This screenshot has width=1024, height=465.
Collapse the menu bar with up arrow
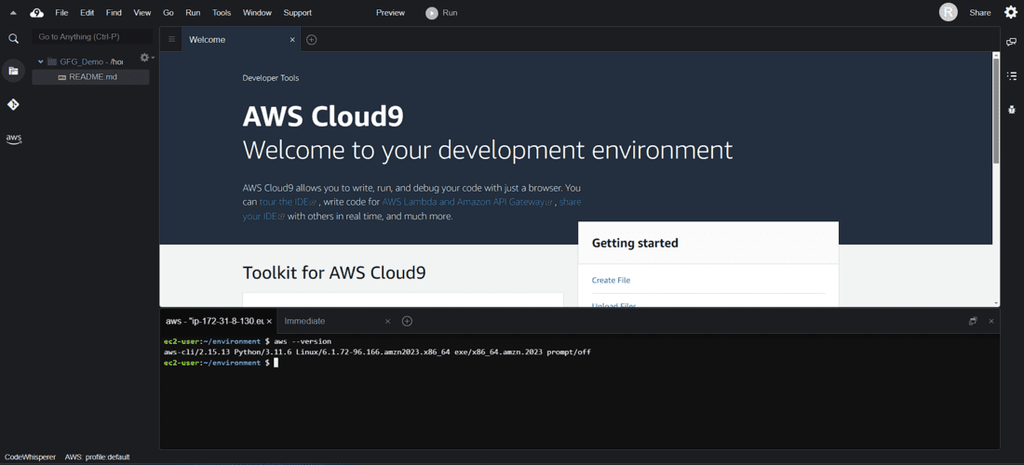12,13
